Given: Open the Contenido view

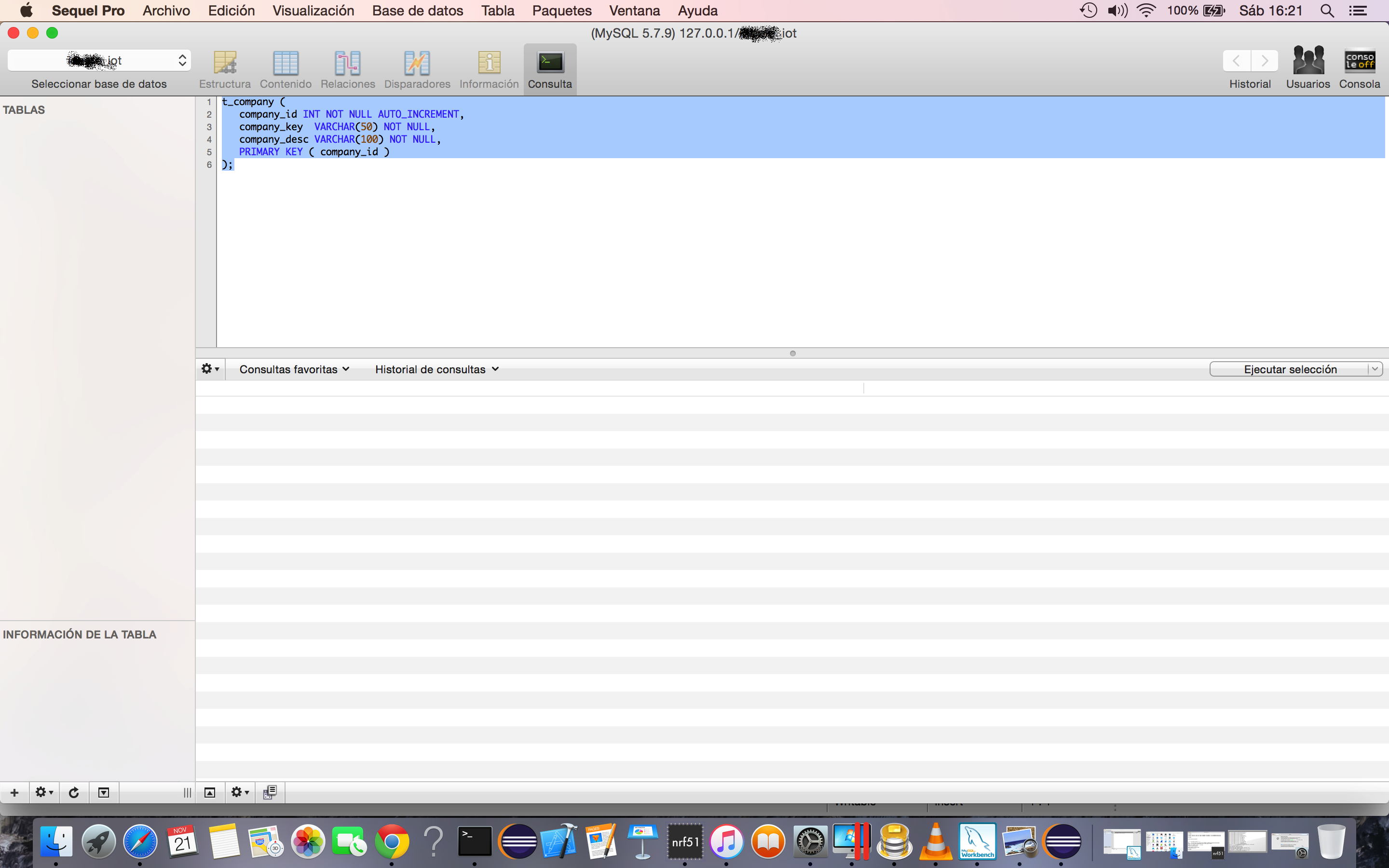Looking at the screenshot, I should point(285,69).
